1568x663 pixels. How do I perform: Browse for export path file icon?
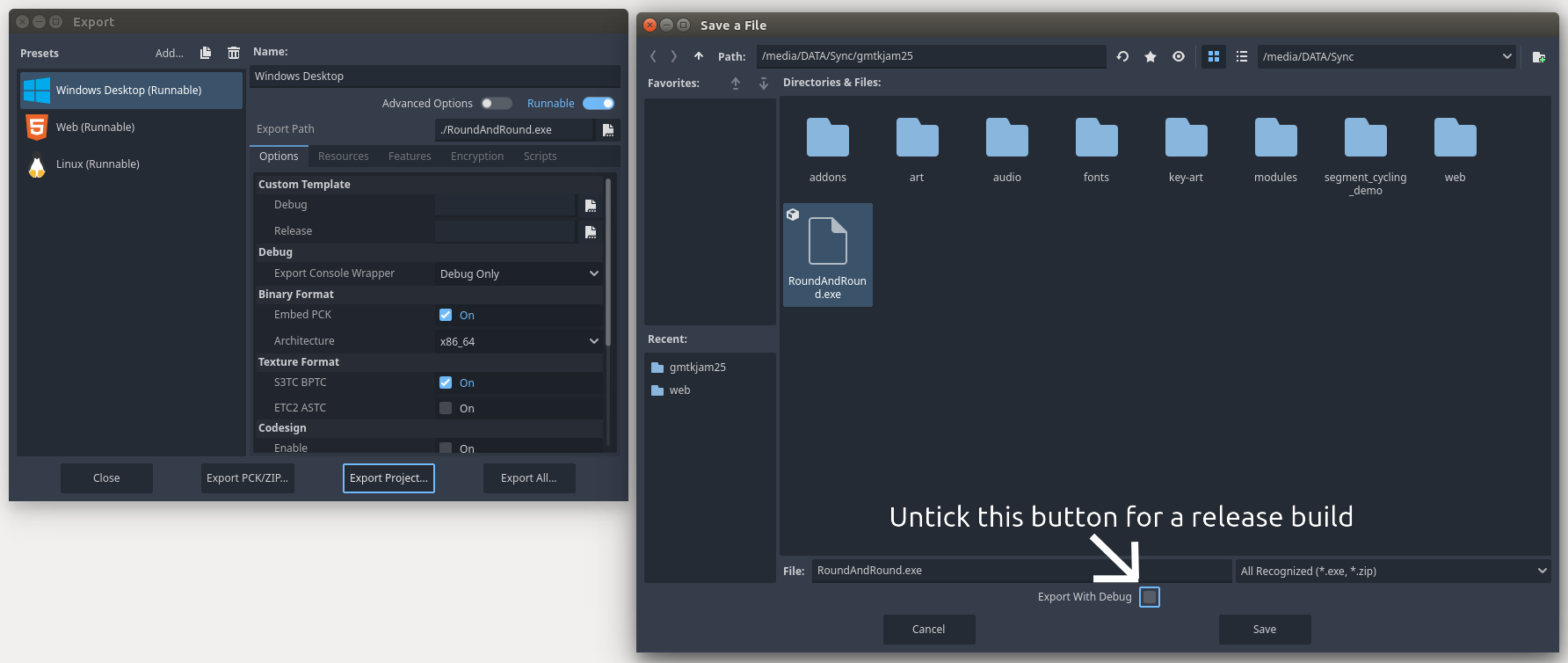point(608,130)
